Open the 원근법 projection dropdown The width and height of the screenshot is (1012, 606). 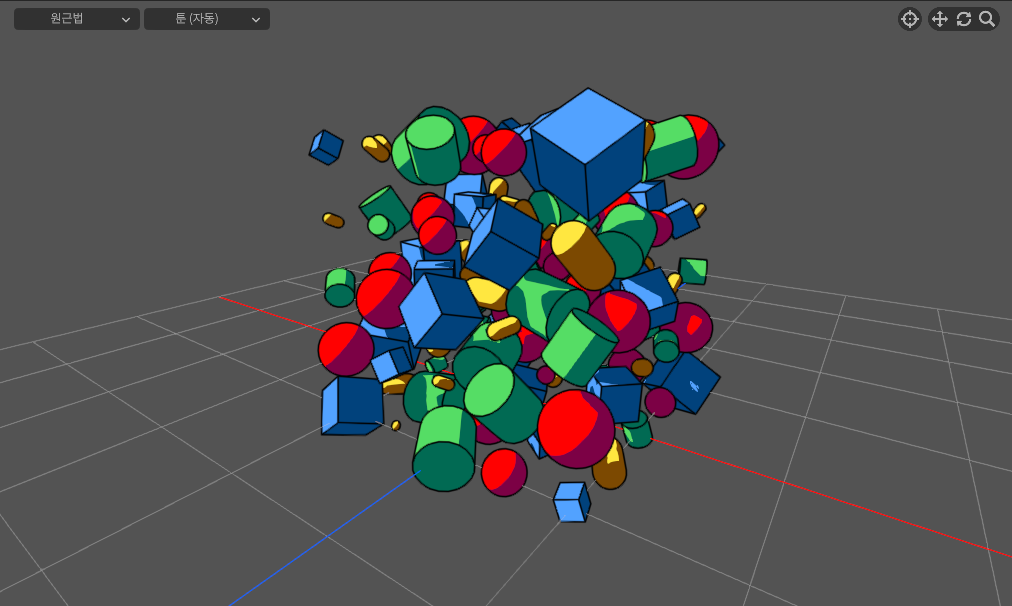[x=77, y=19]
